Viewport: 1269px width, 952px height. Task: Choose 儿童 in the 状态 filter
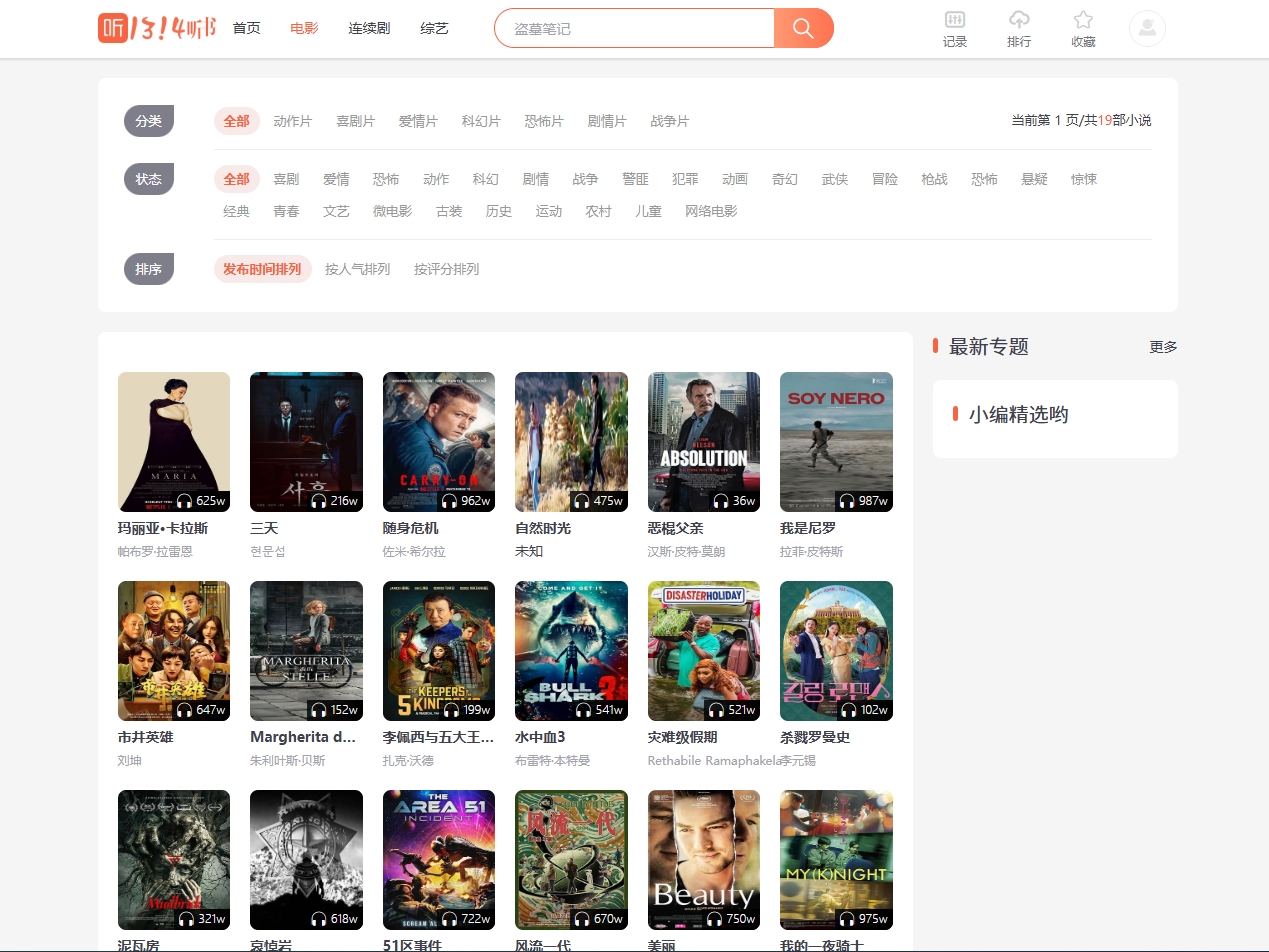(x=648, y=211)
